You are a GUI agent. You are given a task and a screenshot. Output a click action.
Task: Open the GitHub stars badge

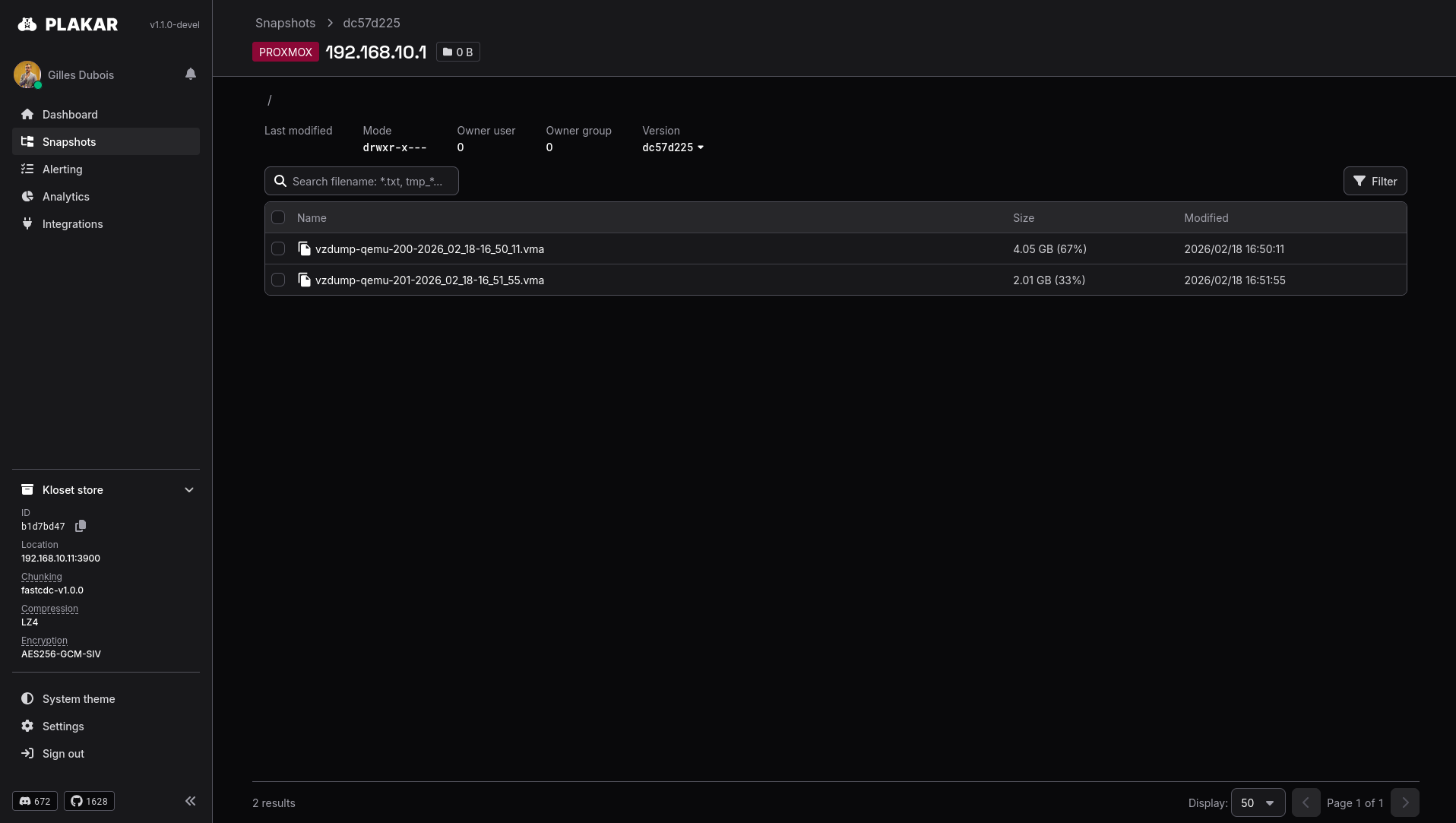(89, 801)
